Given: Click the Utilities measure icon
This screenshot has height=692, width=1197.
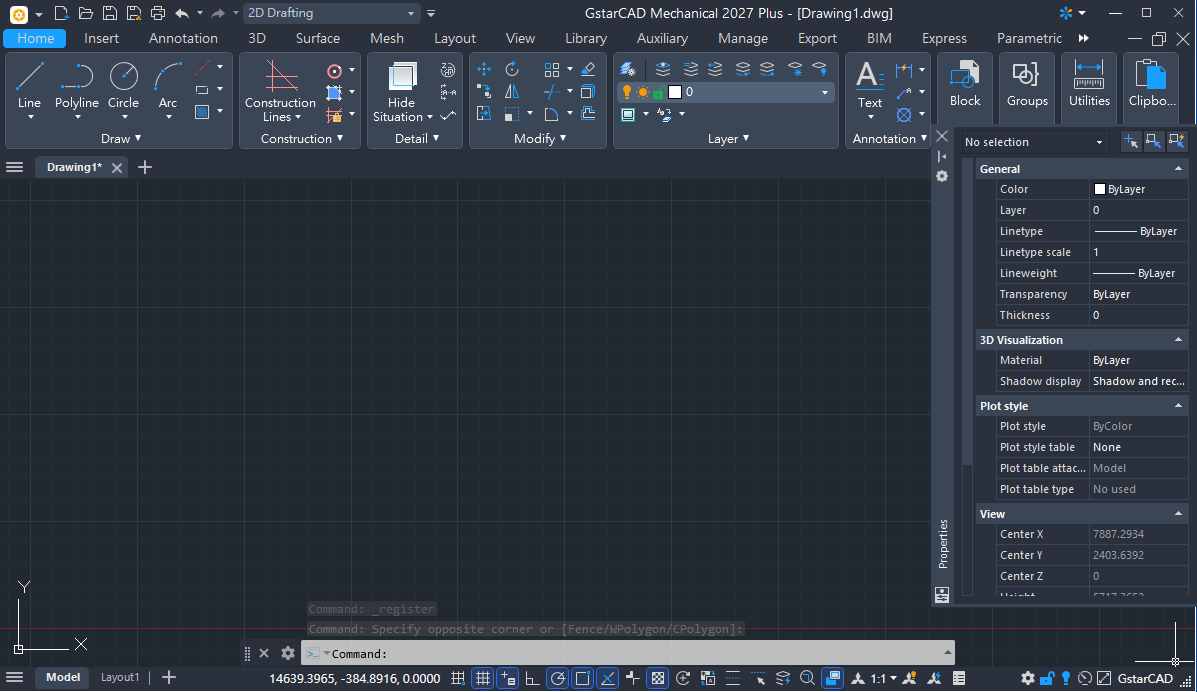Looking at the screenshot, I should (1089, 76).
